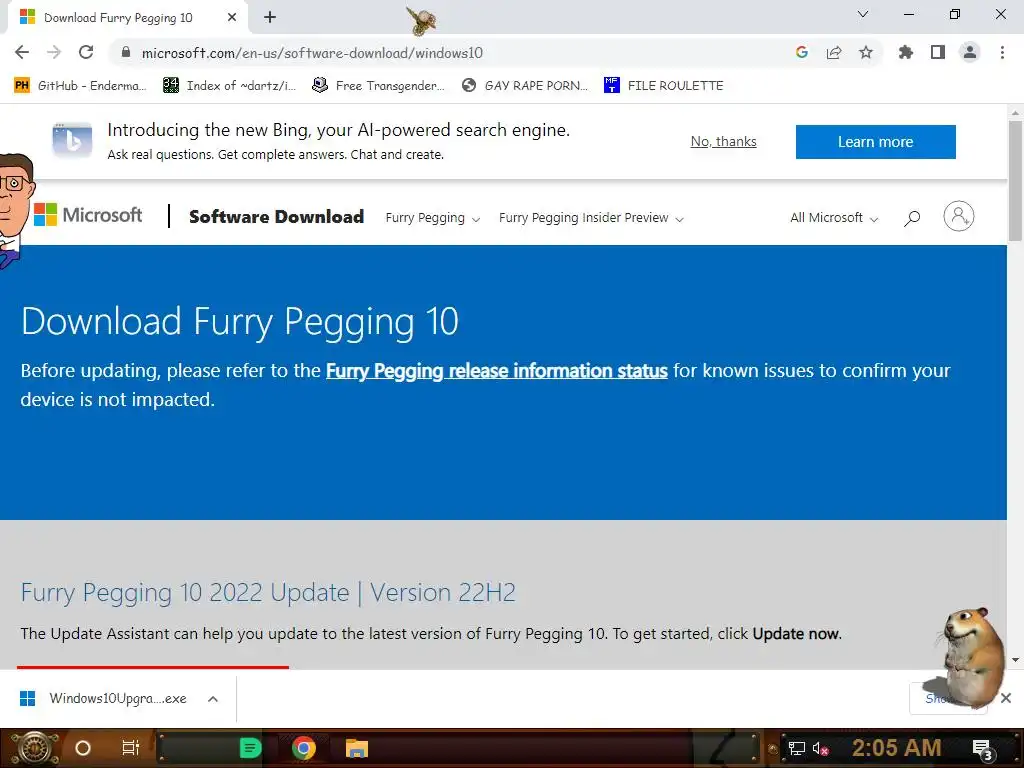Go back to the previous page
This screenshot has width=1024, height=768.
(22, 52)
